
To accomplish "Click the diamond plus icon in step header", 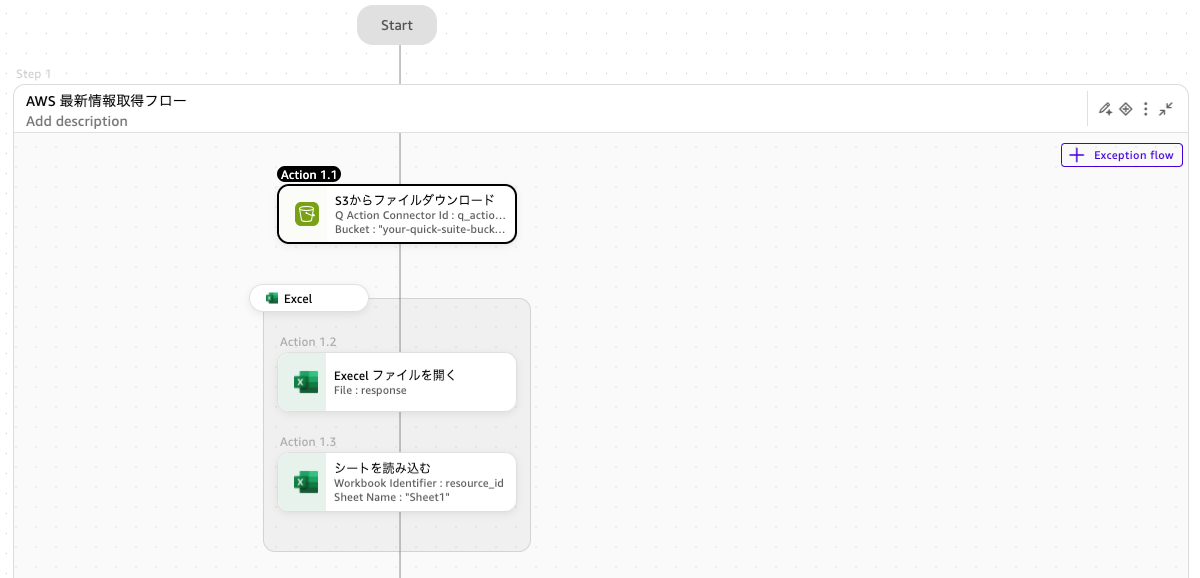I will (x=1125, y=109).
